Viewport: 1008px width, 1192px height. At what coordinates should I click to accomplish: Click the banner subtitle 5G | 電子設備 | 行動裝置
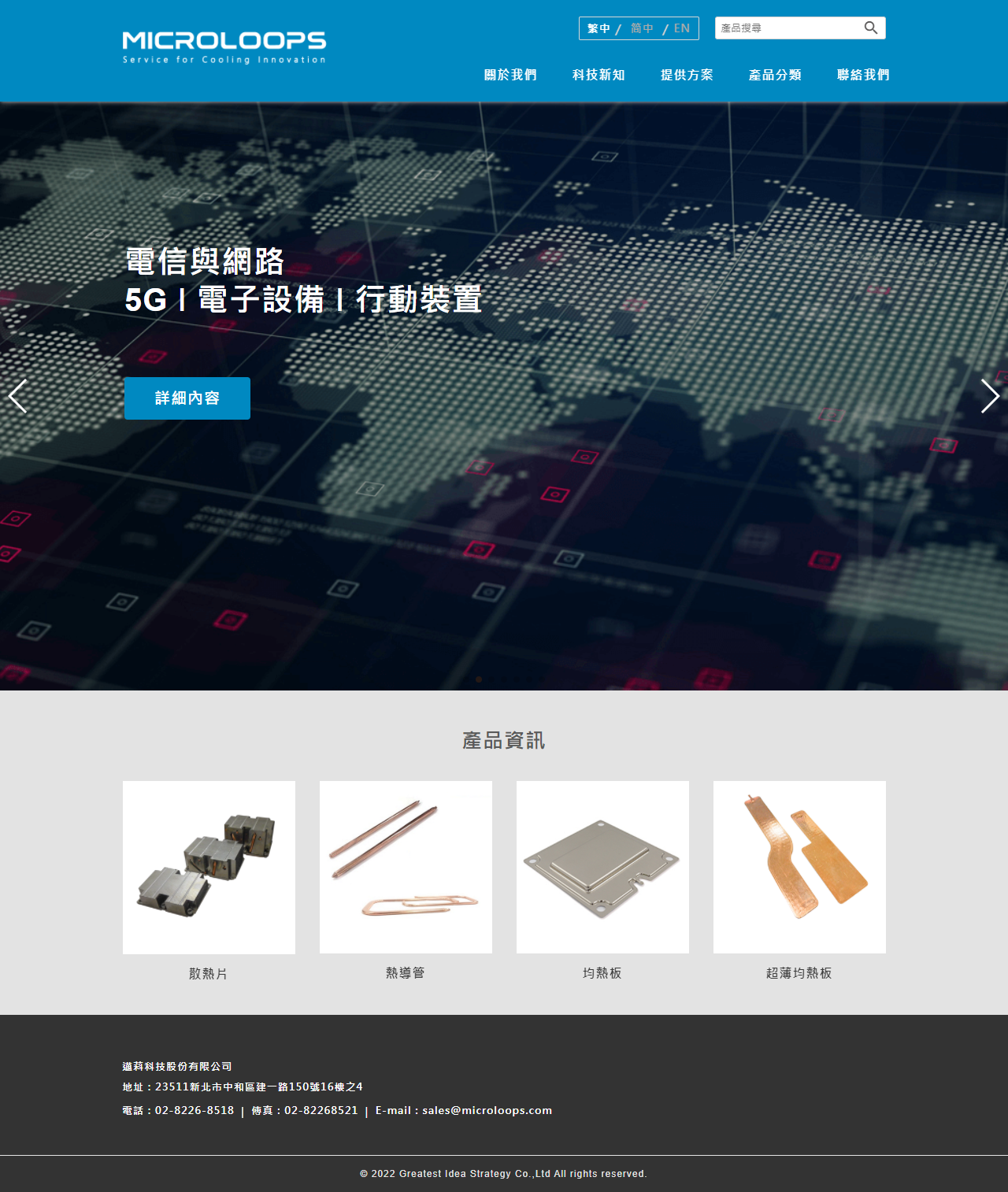303,300
